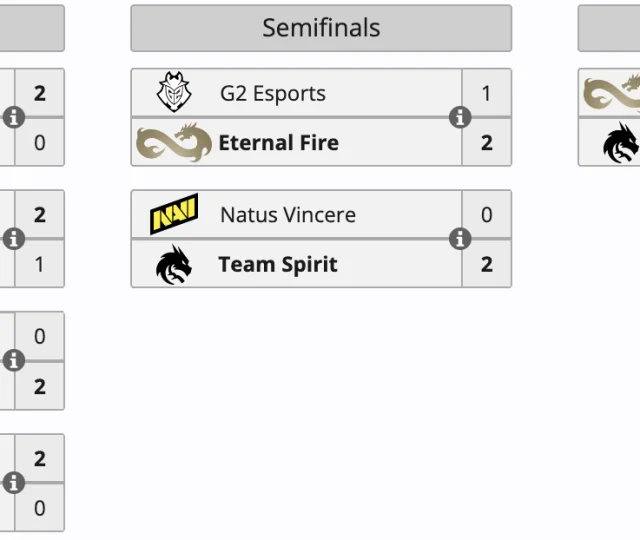
Task: Click the Eternal Fire dragon logo in Semifinals
Action: [x=174, y=143]
